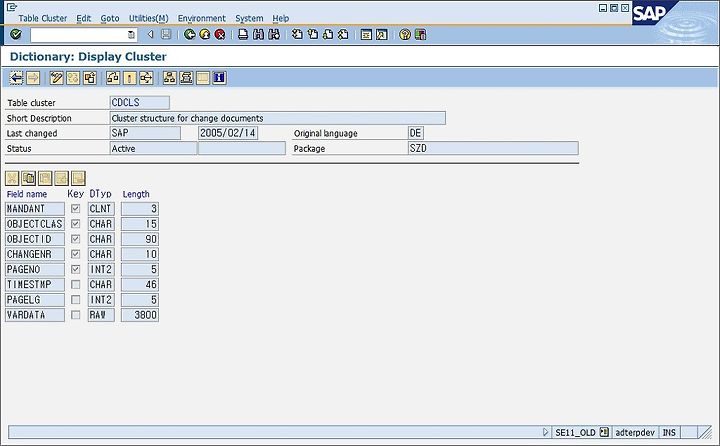Click the VARDATA field name cell

coord(35,315)
